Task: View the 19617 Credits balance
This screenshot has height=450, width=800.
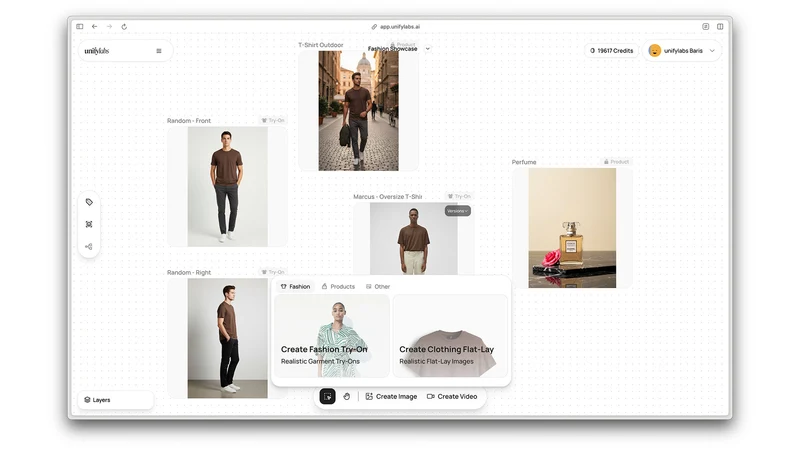Action: pos(611,51)
